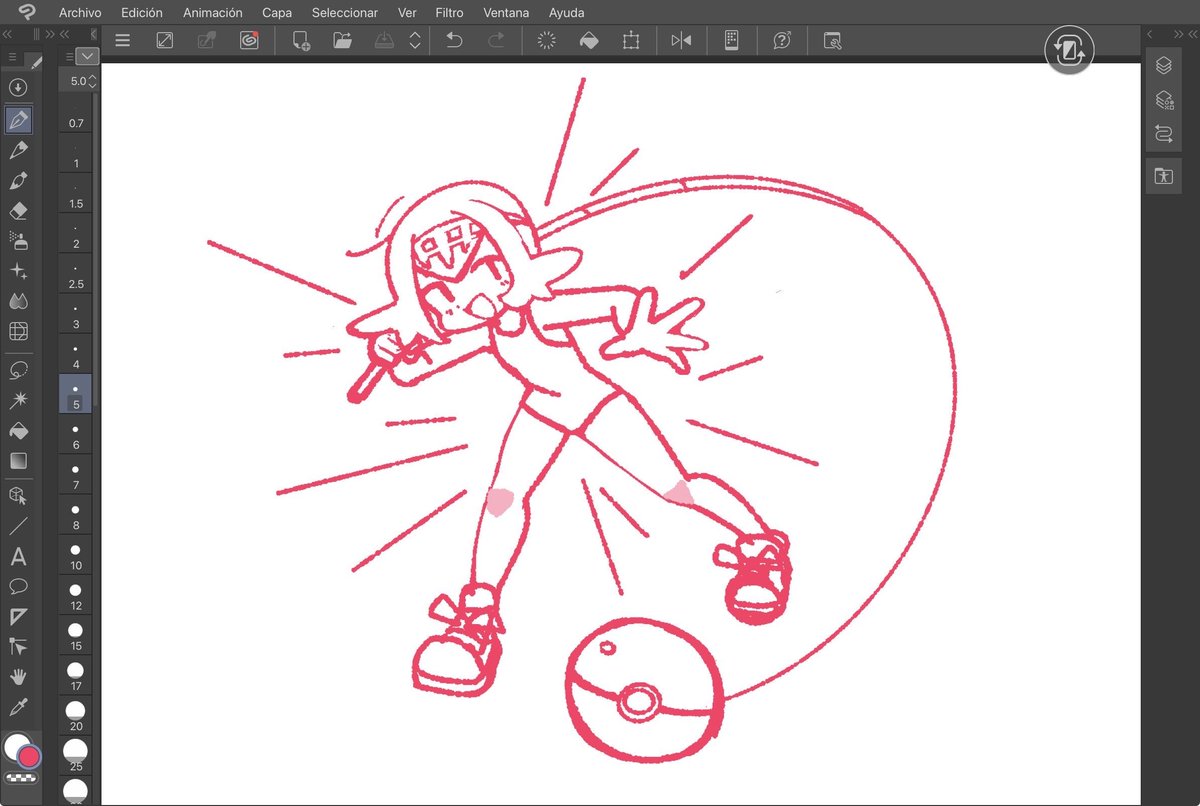Open the command bar hamburger menu
The width and height of the screenshot is (1200, 806).
123,41
